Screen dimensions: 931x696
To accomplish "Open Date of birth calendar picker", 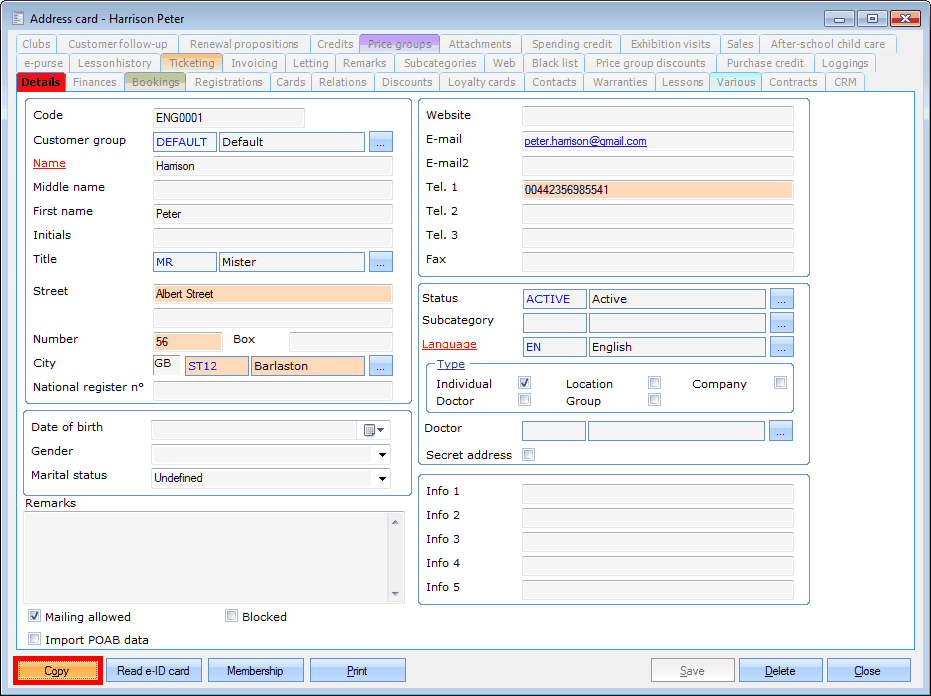I will pos(373,430).
